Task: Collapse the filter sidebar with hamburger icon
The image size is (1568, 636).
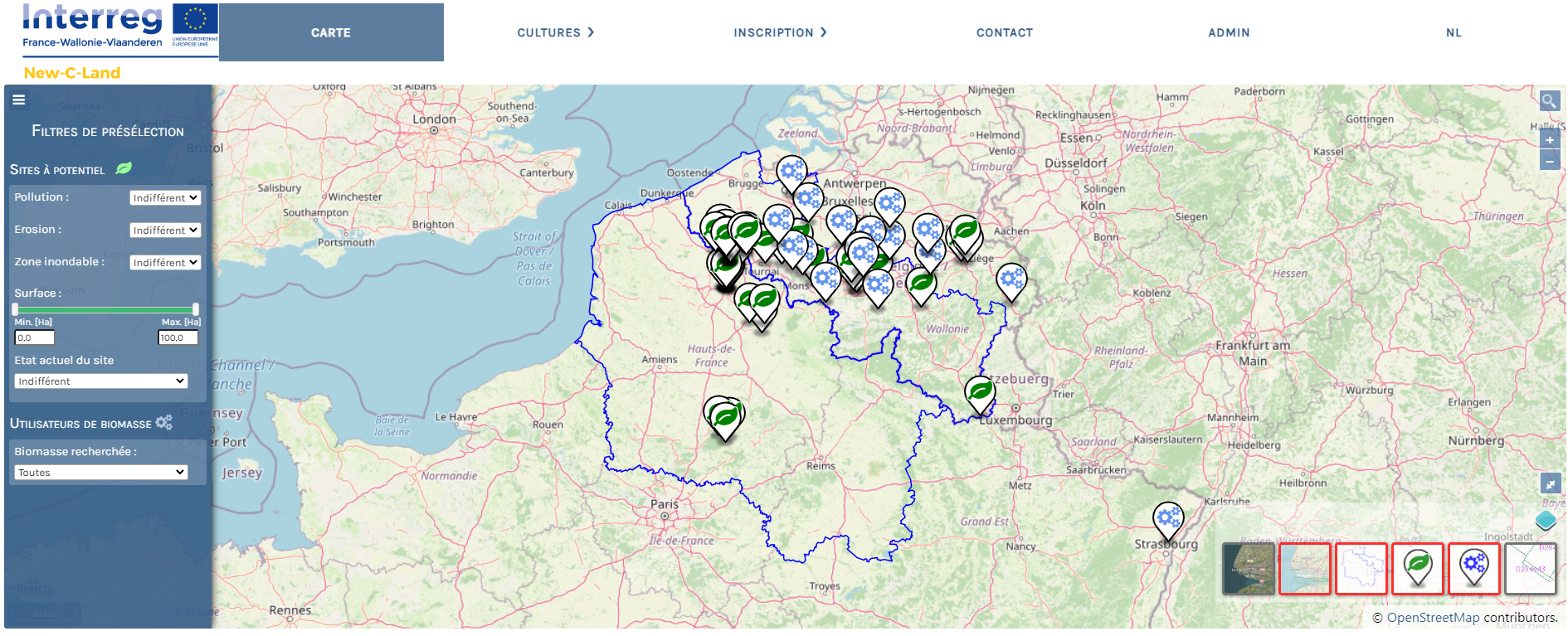Action: coord(18,100)
